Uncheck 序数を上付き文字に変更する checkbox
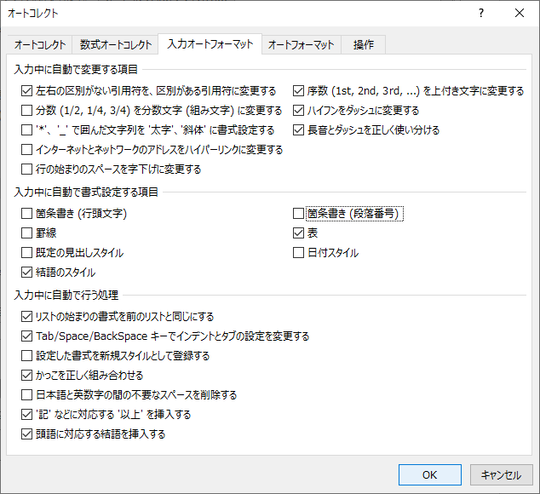This screenshot has height=494, width=540. 298,91
